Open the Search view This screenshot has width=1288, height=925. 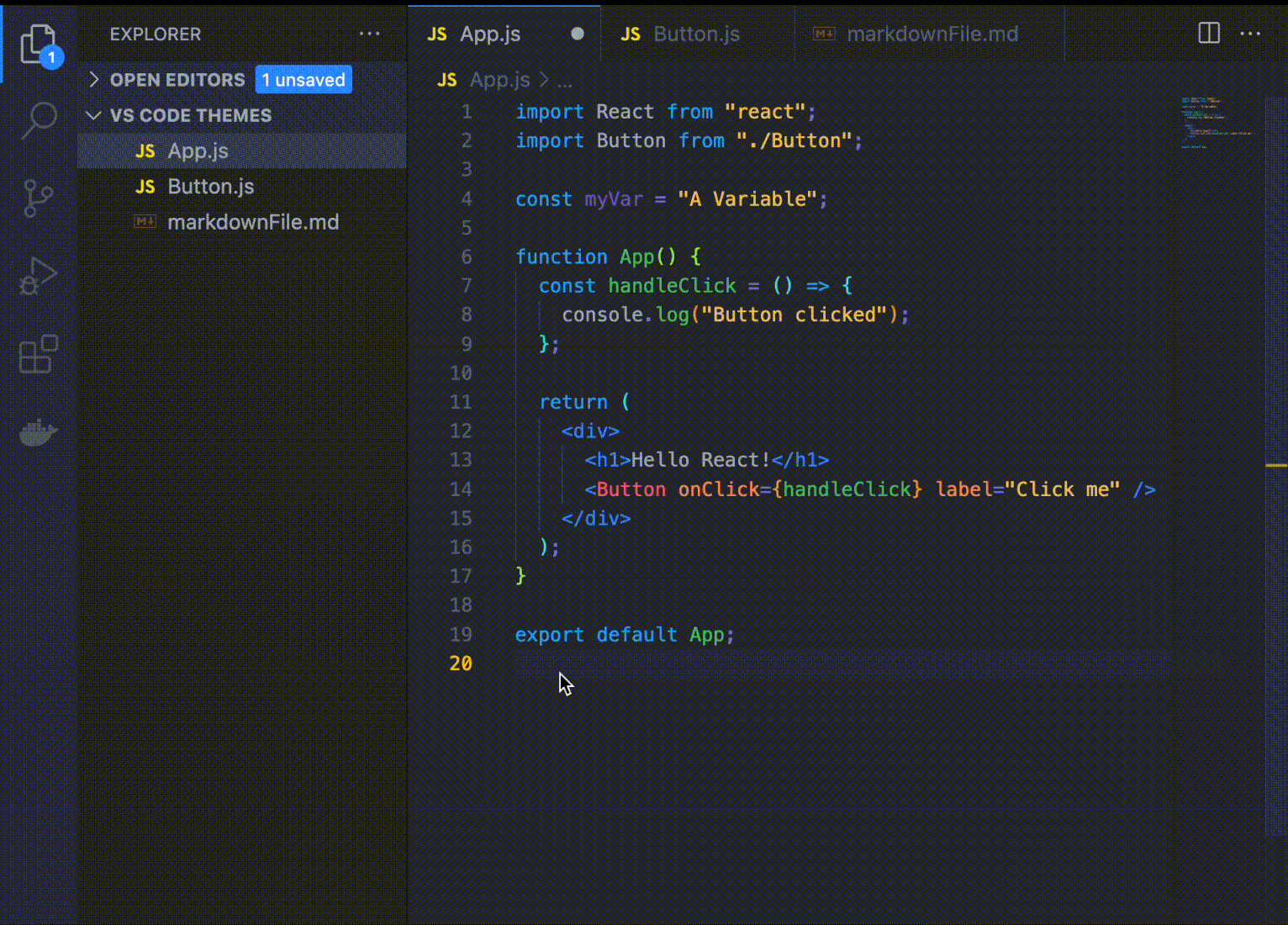(38, 120)
